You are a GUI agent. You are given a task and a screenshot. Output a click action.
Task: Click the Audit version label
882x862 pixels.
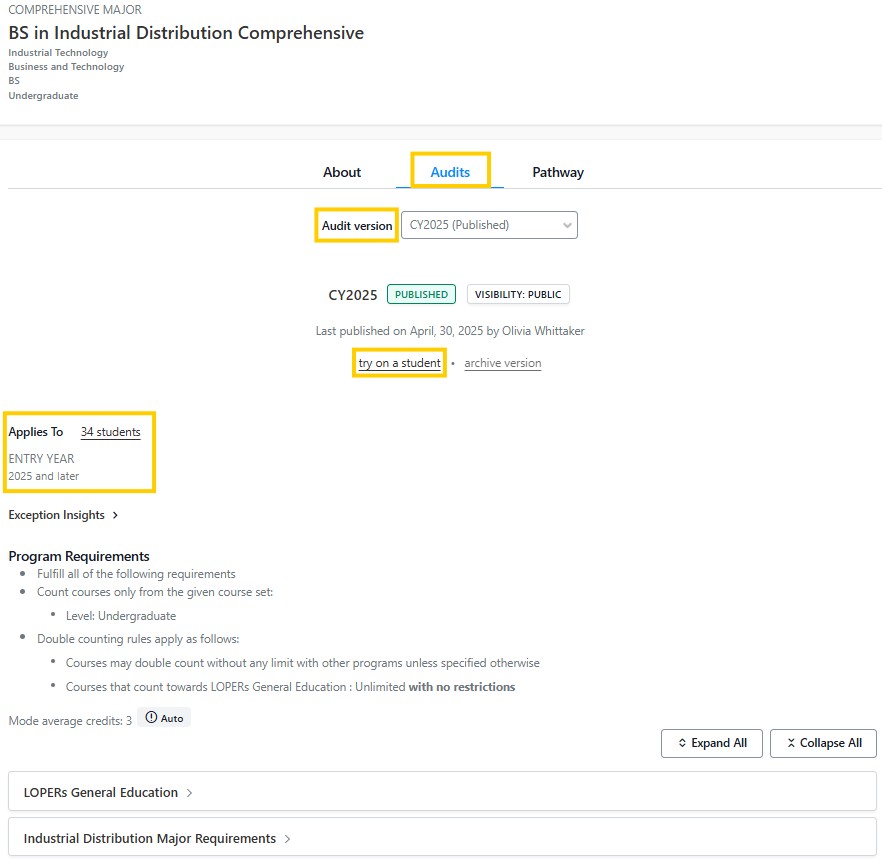click(357, 226)
